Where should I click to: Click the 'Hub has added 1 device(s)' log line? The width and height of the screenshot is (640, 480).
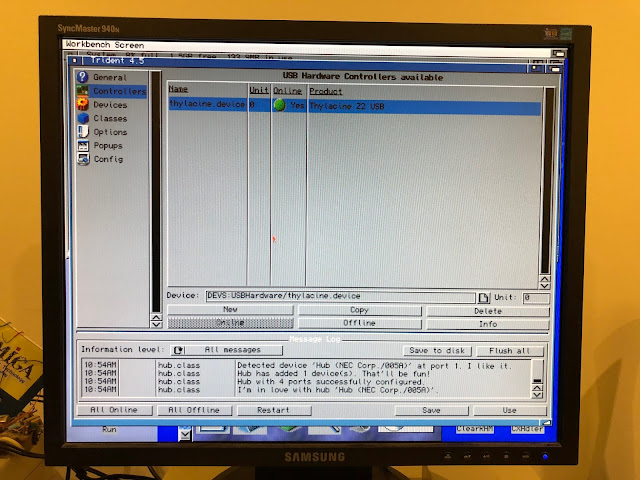333,373
